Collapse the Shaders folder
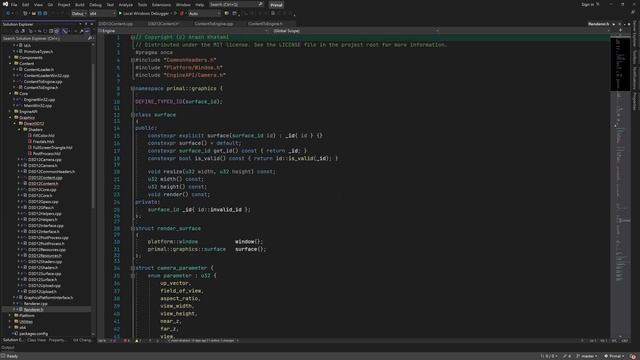The image size is (640, 360). [x=19, y=129]
